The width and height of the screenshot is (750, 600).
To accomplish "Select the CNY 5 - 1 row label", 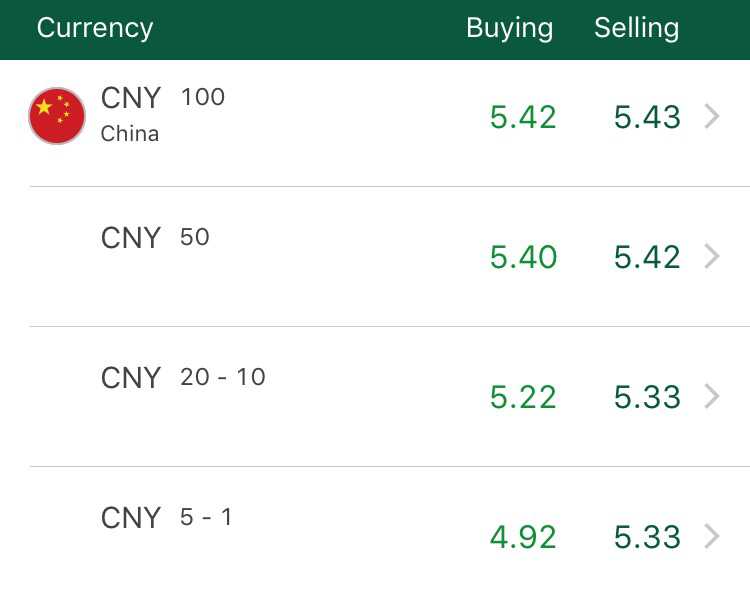I will click(x=131, y=518).
